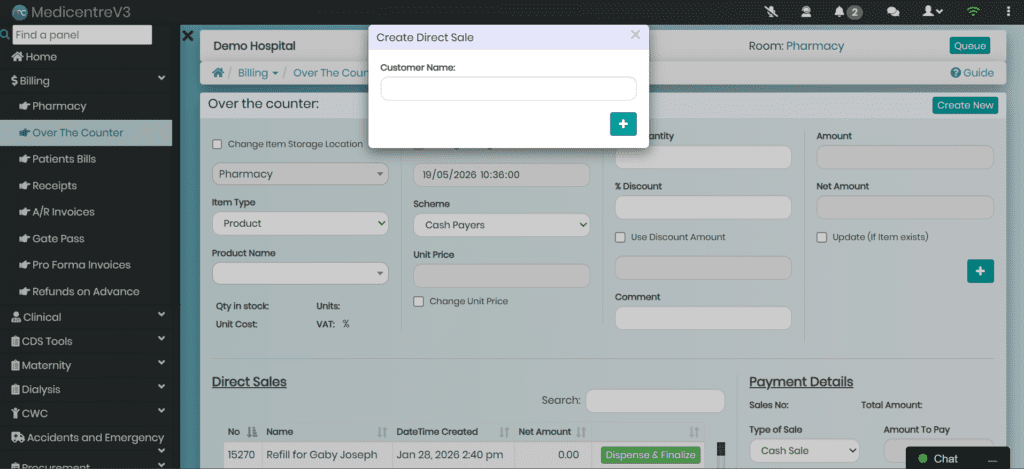Screen dimensions: 1024x469
Task: Check the Change Unit Price box
Action: 419,302
